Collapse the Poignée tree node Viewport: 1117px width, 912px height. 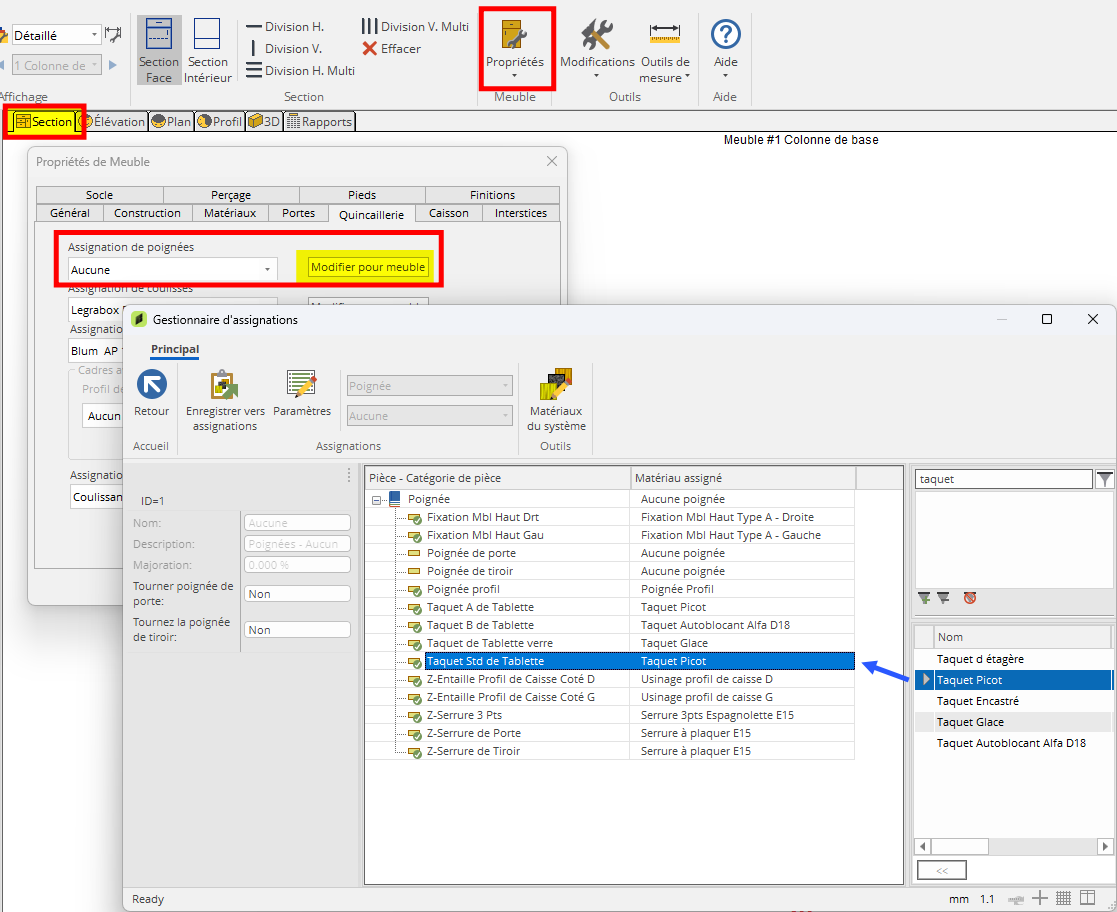(x=376, y=499)
